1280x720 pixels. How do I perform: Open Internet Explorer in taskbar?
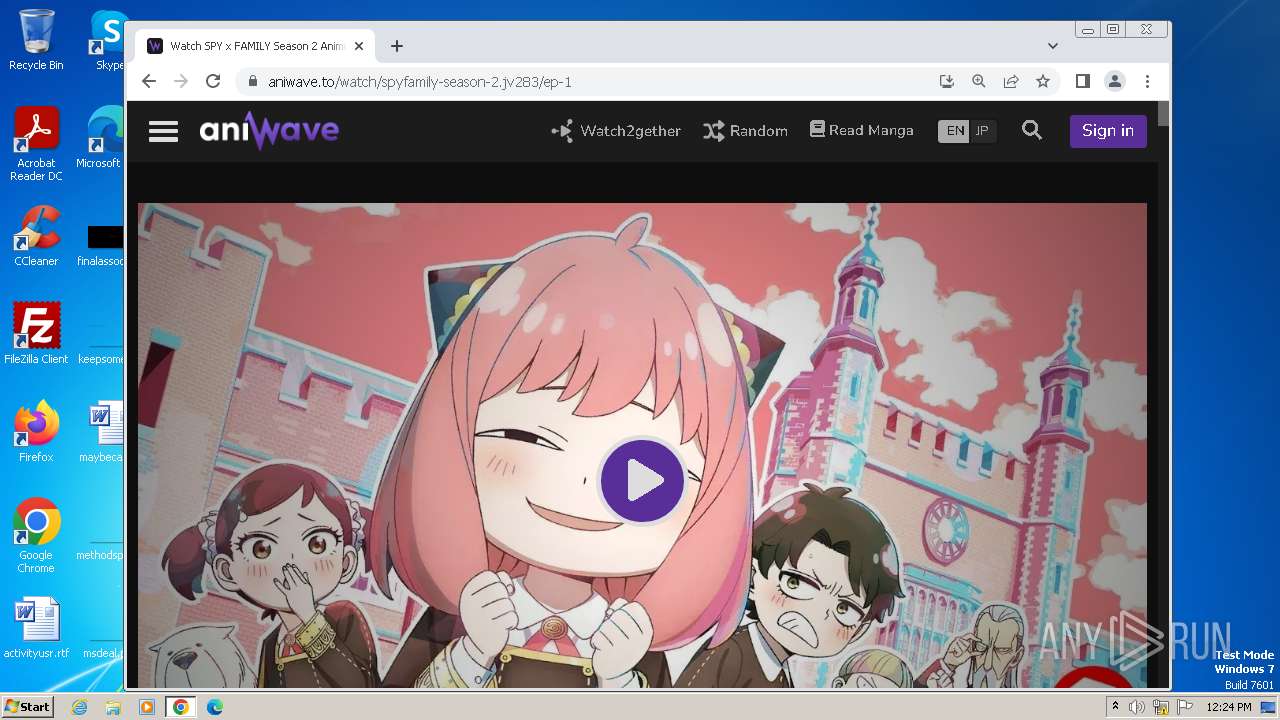tap(80, 707)
